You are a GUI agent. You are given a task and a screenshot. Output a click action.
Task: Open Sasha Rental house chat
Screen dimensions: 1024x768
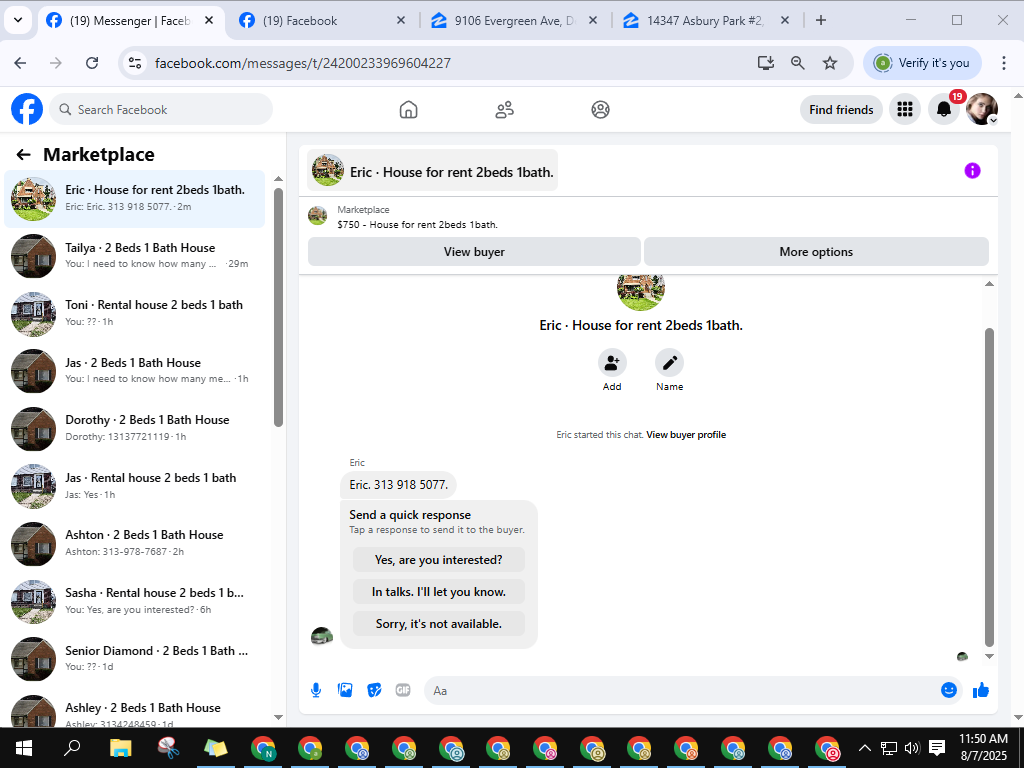pyautogui.click(x=135, y=601)
